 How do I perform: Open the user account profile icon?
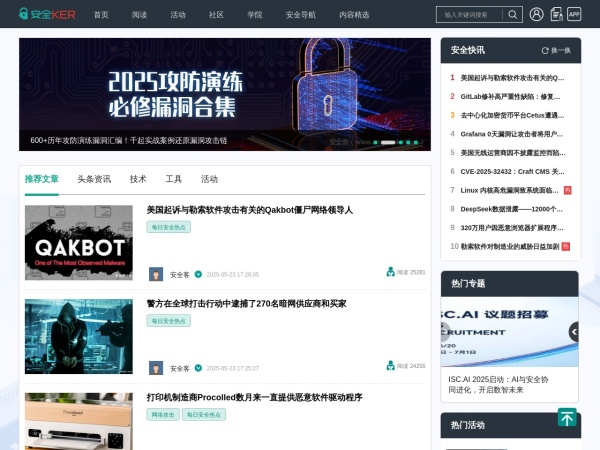pos(536,14)
